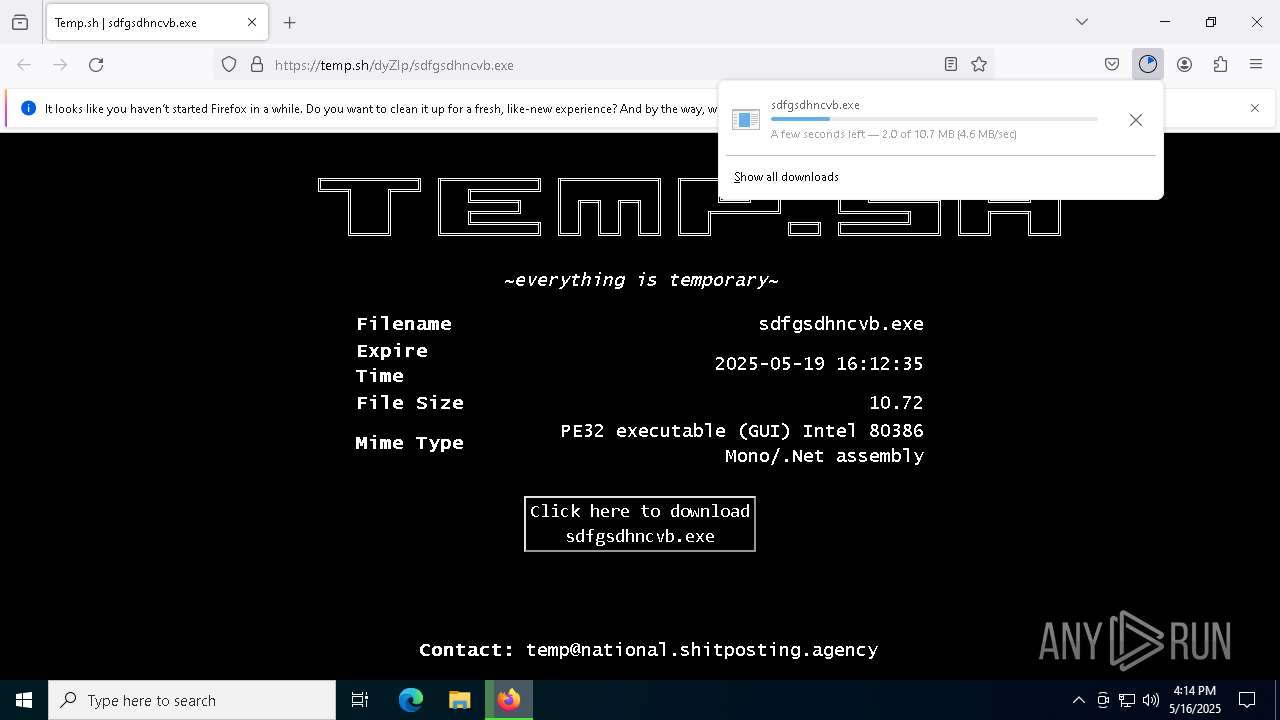Open network status tray icon

pyautogui.click(x=1127, y=700)
